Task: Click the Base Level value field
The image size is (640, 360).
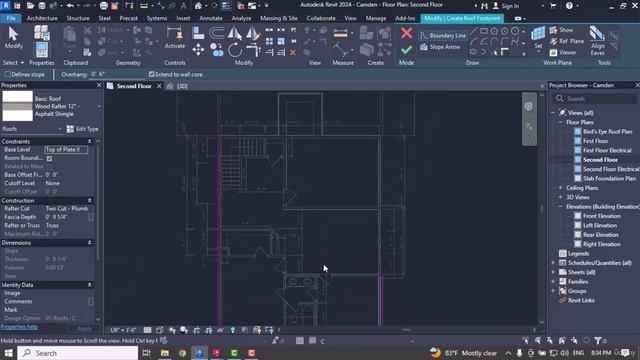Action: point(66,150)
